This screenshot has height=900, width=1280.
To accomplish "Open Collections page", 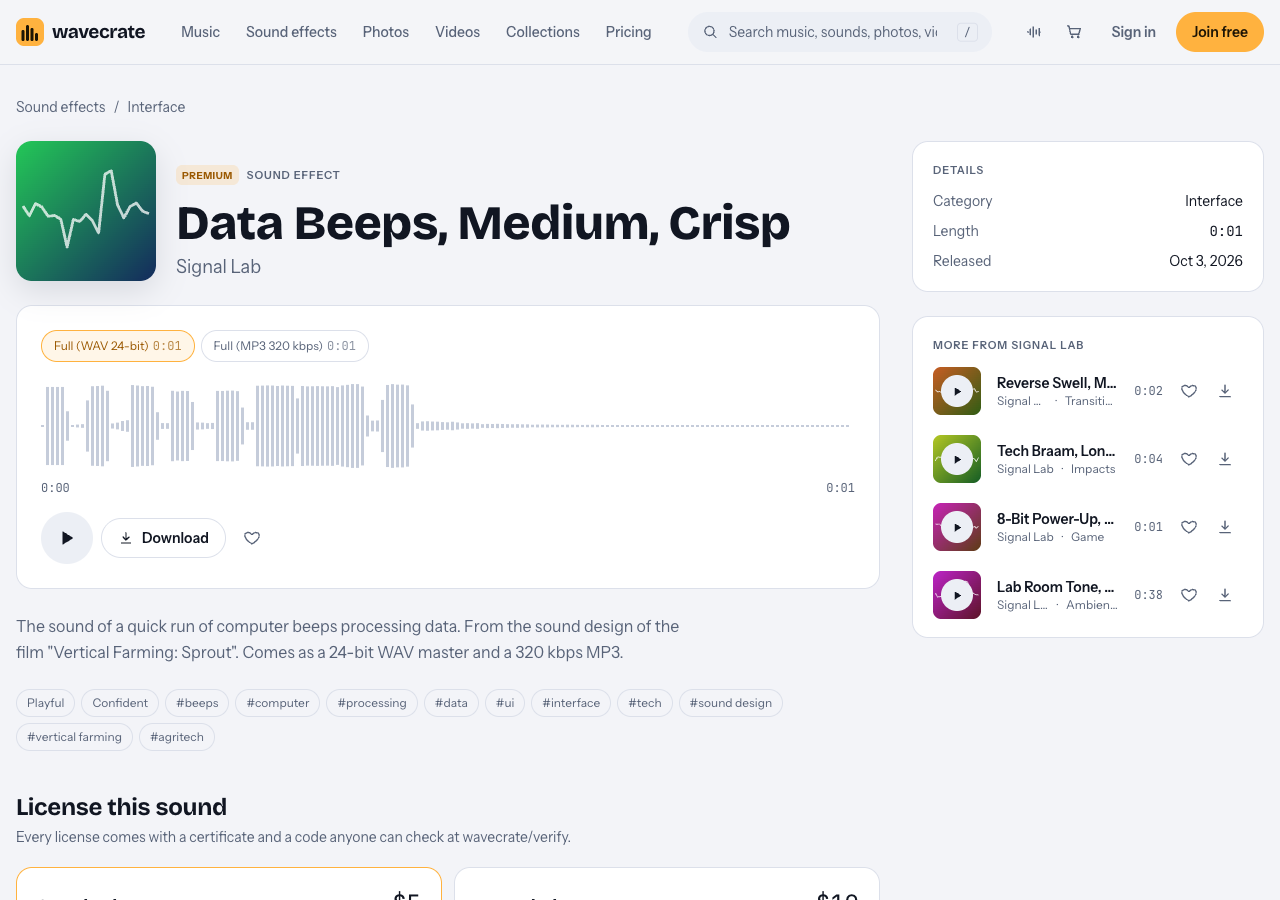I will tap(543, 32).
